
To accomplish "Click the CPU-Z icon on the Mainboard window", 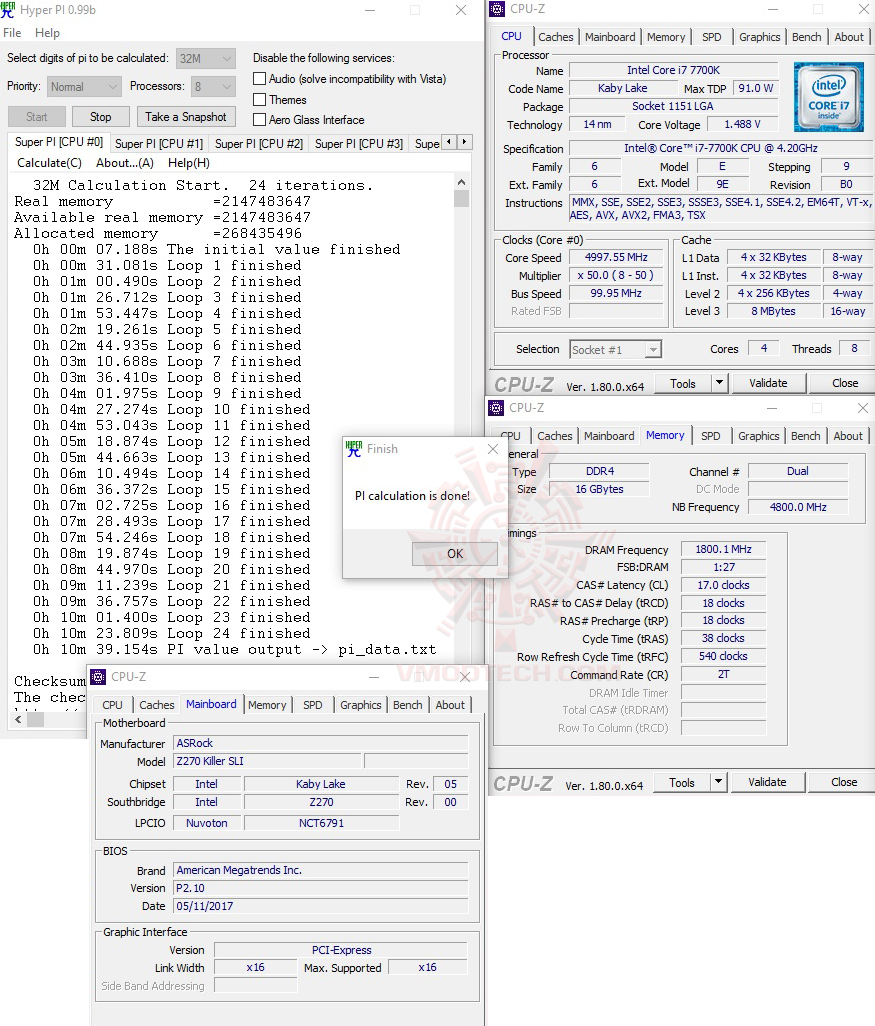I will (x=97, y=677).
